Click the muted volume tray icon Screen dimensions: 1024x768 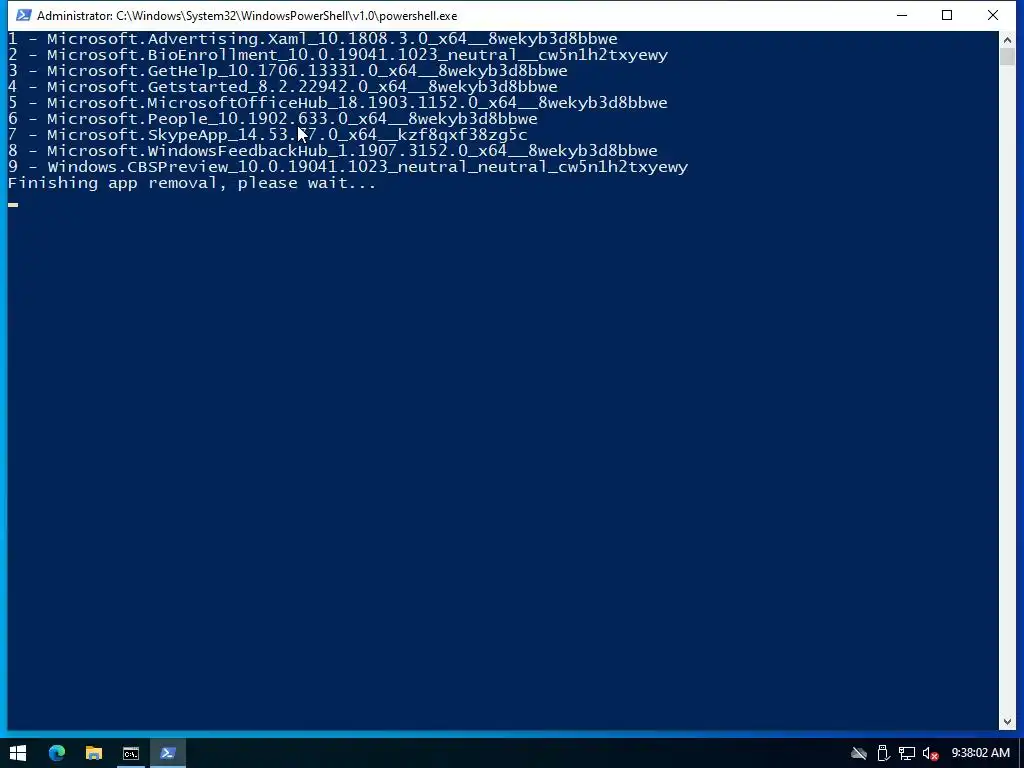click(931, 753)
